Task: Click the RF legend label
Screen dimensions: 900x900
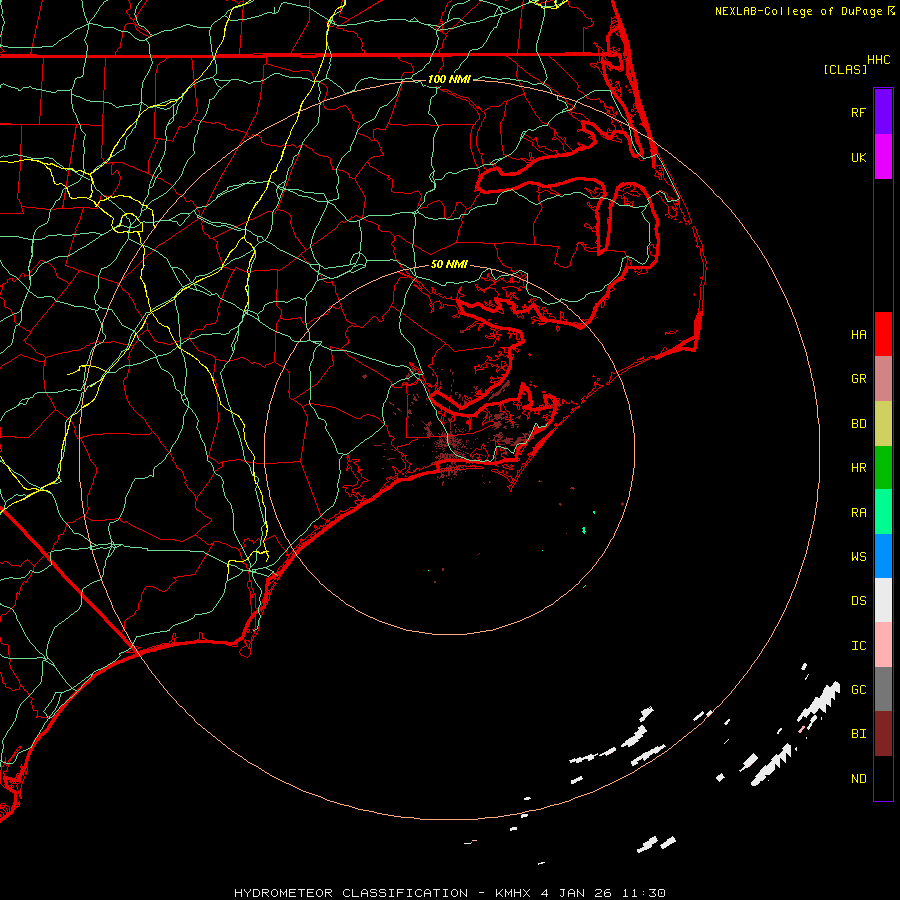Action: click(858, 112)
